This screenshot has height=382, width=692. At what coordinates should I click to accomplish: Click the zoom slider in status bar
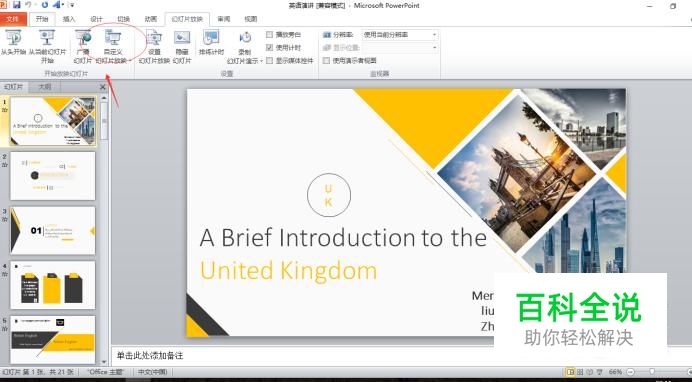652,372
